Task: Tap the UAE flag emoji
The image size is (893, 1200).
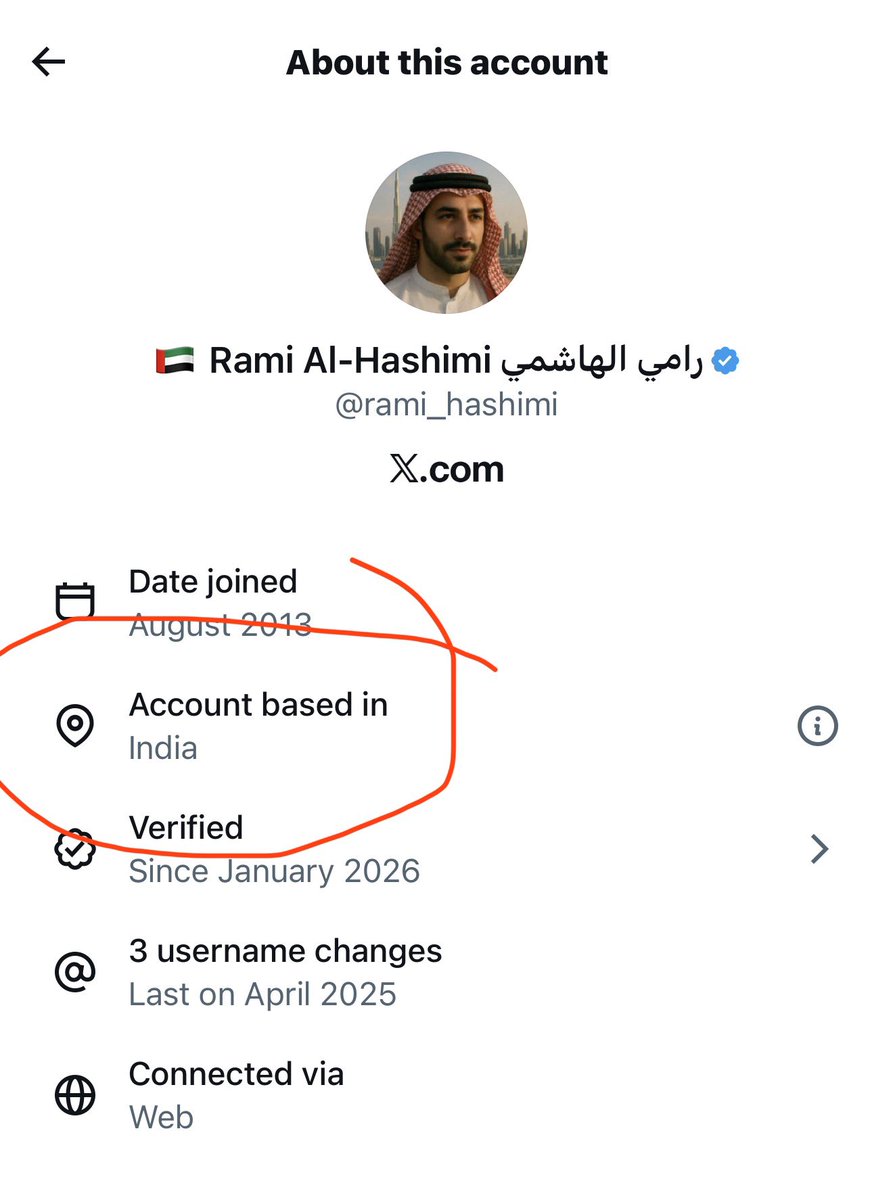Action: [x=174, y=361]
